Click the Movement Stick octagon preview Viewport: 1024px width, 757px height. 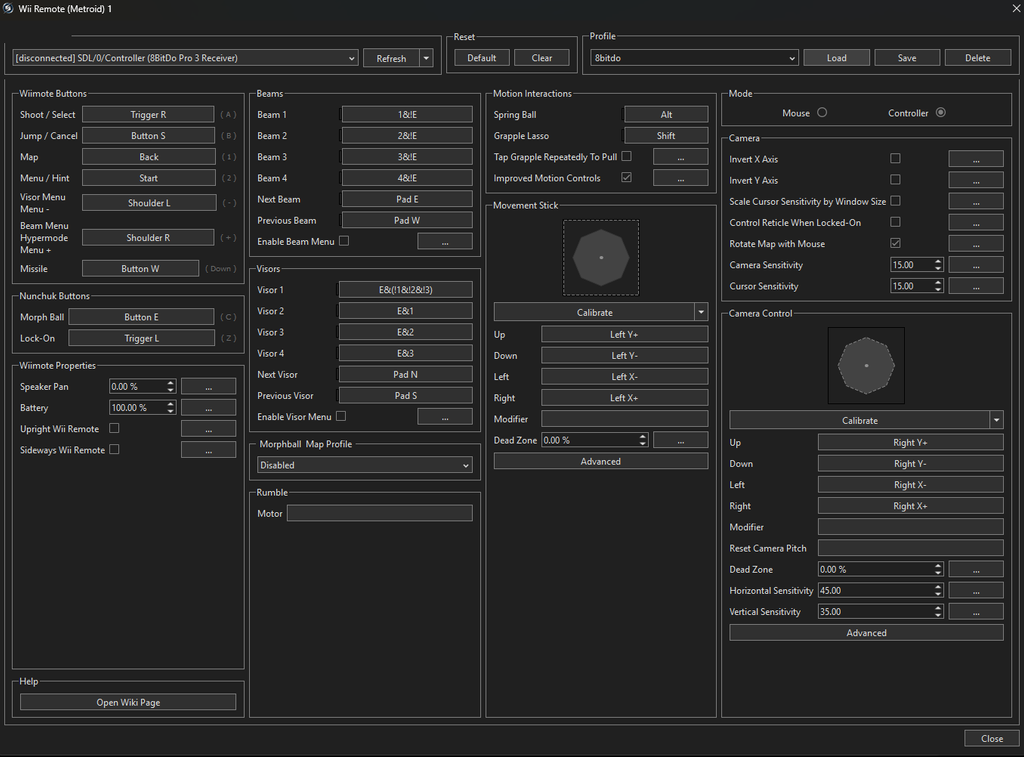(x=600, y=258)
